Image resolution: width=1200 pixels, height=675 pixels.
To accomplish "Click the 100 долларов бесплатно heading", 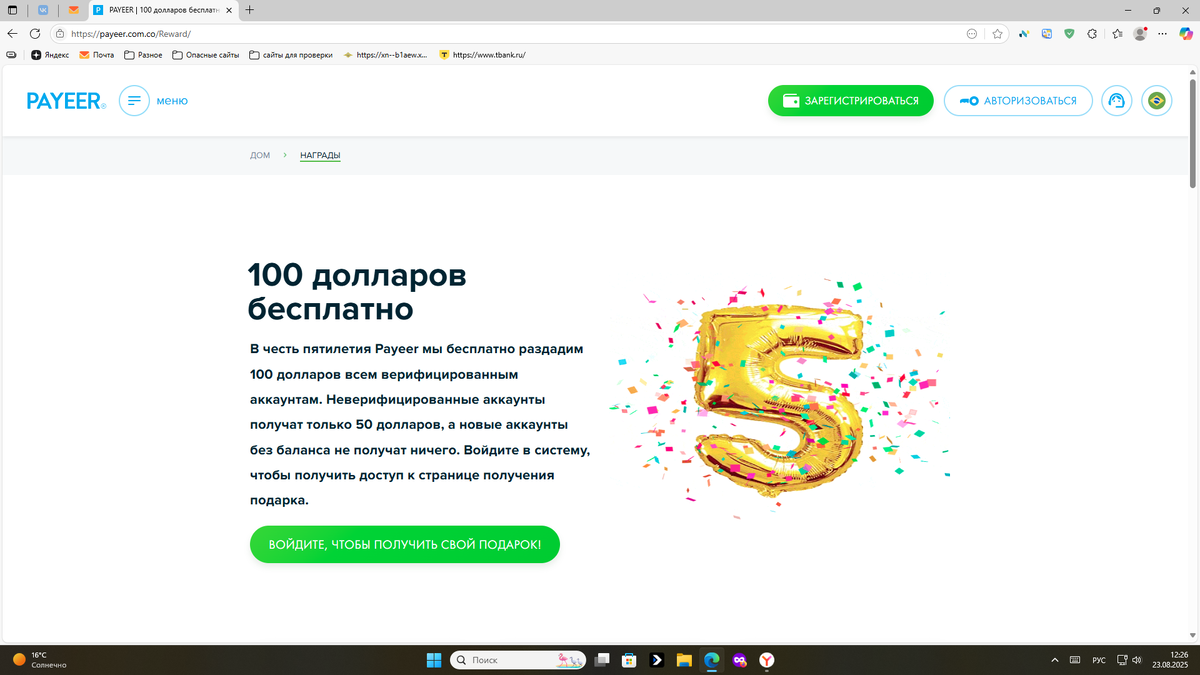I will click(x=357, y=291).
